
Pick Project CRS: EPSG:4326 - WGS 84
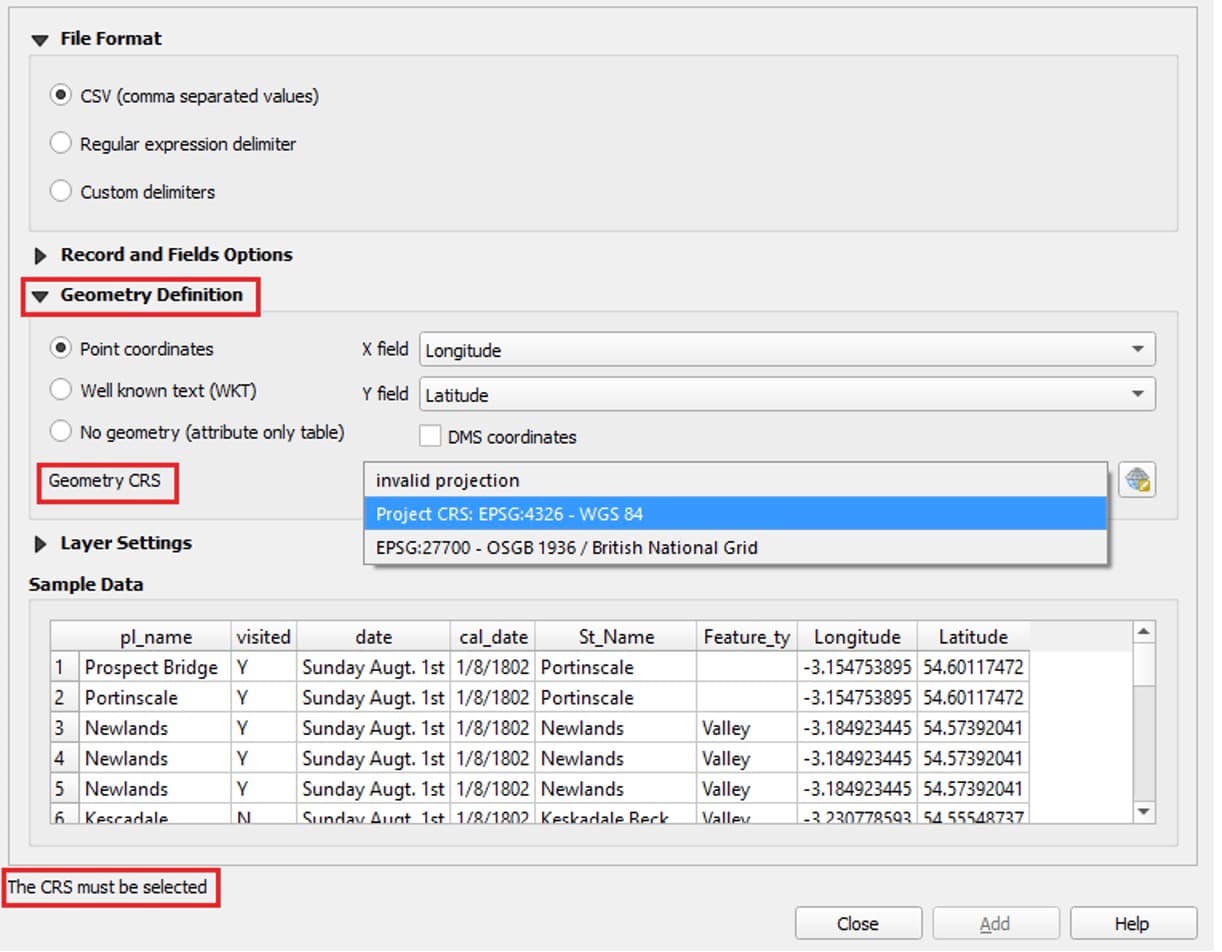(735, 514)
